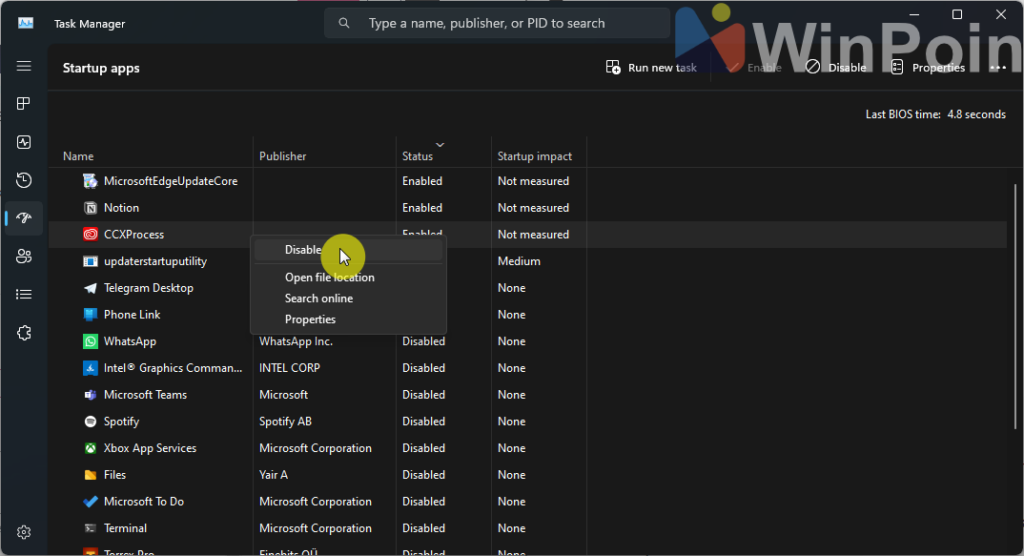Viewport: 1024px width, 556px height.
Task: Sort by Startup impact column header
Action: (534, 156)
